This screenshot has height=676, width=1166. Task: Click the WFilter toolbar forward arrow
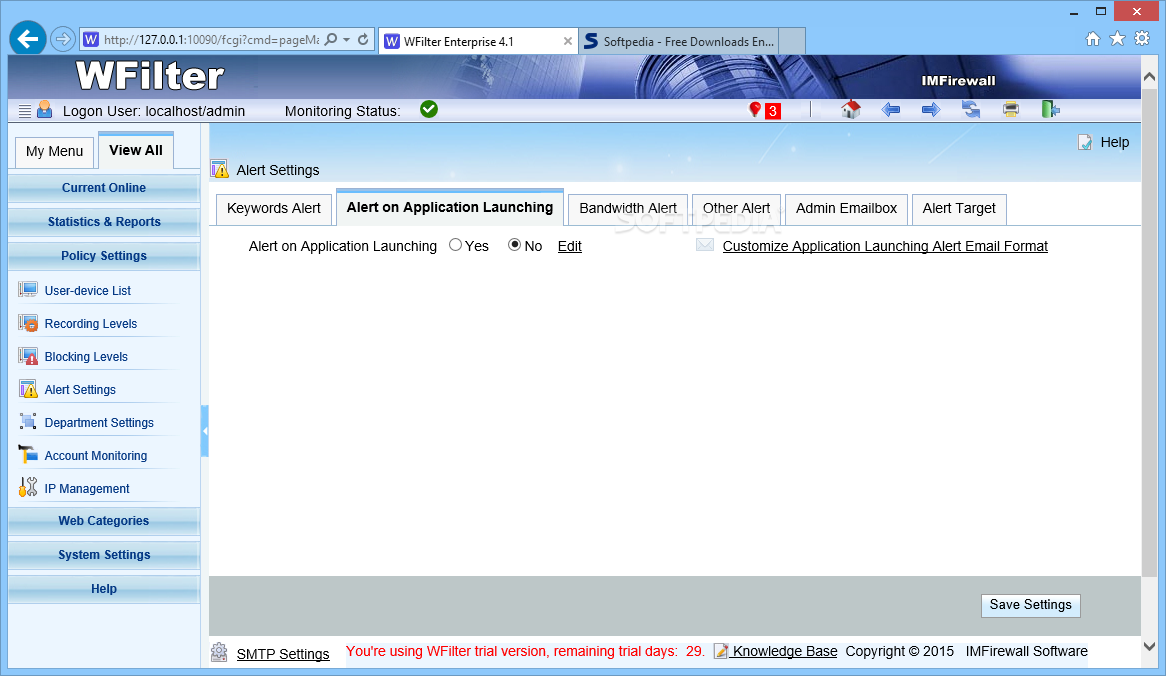click(930, 110)
